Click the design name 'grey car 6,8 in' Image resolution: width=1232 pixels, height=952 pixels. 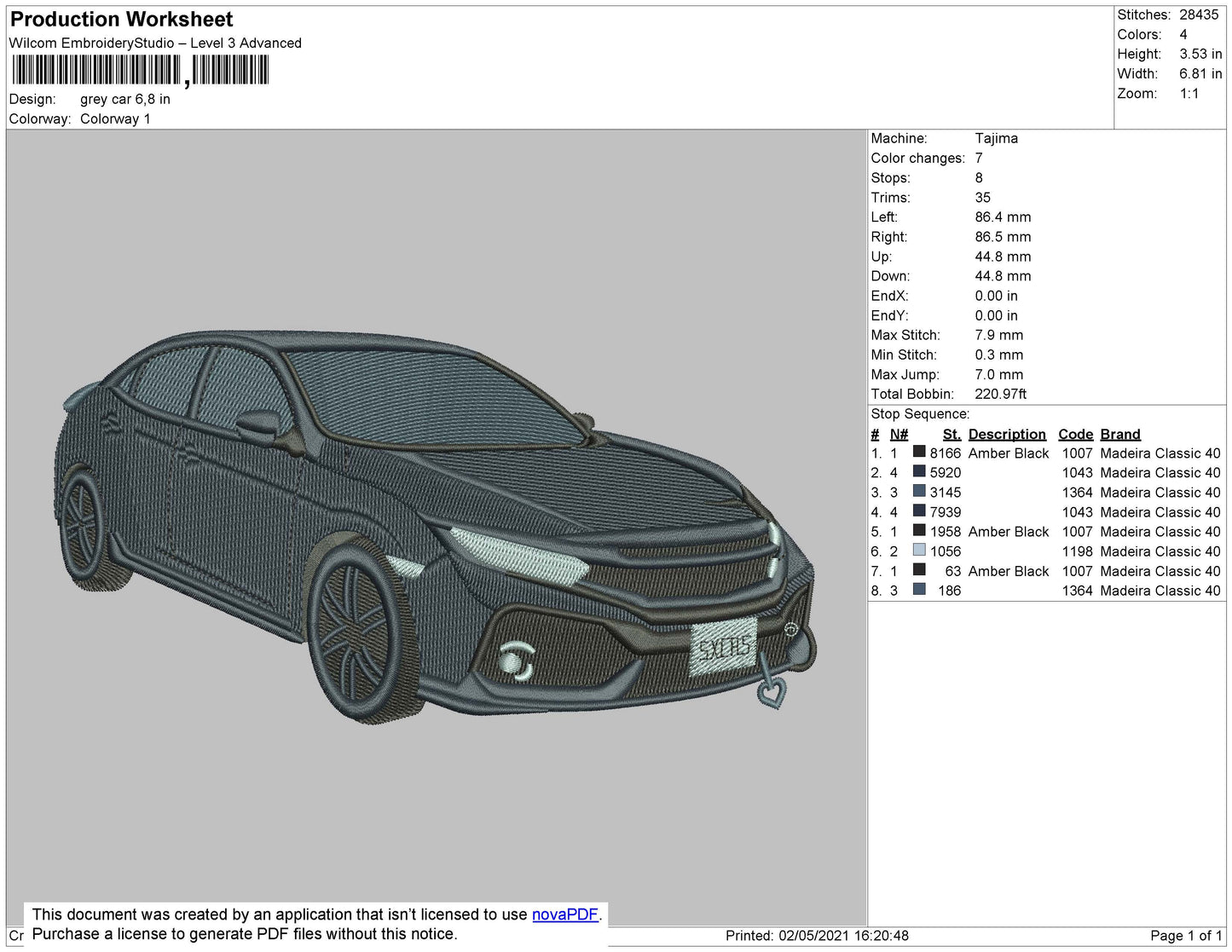[x=125, y=99]
